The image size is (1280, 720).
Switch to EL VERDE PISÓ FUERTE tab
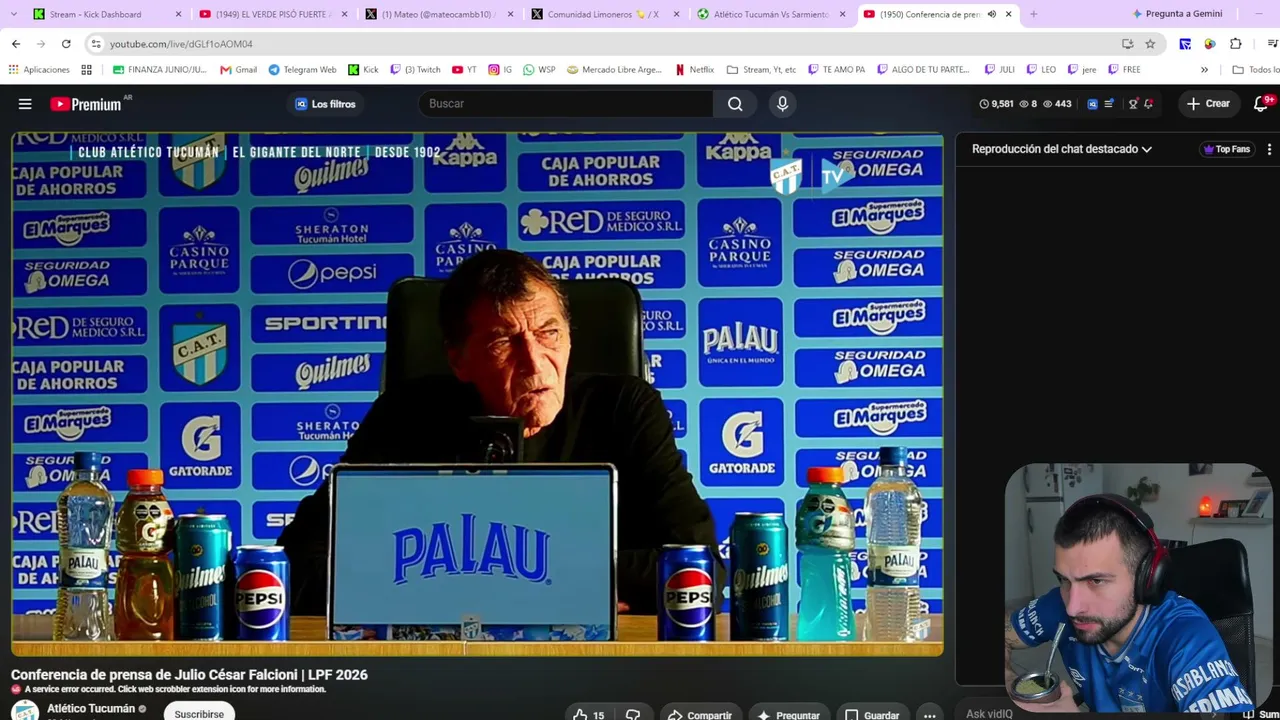pyautogui.click(x=272, y=14)
